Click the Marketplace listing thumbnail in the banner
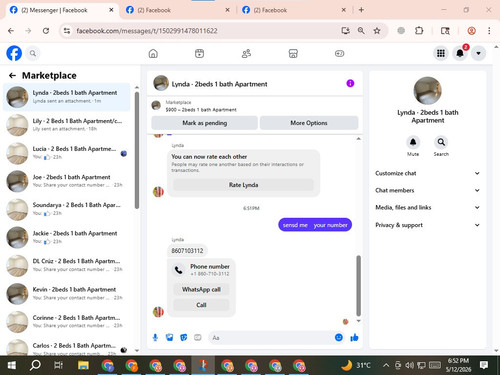 [x=156, y=106]
